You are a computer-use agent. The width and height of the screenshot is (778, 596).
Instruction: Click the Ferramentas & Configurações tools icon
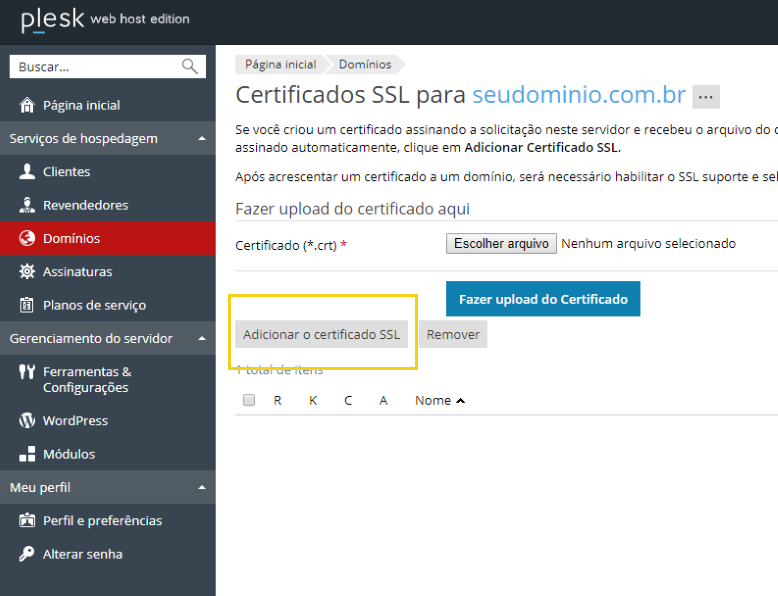27,371
